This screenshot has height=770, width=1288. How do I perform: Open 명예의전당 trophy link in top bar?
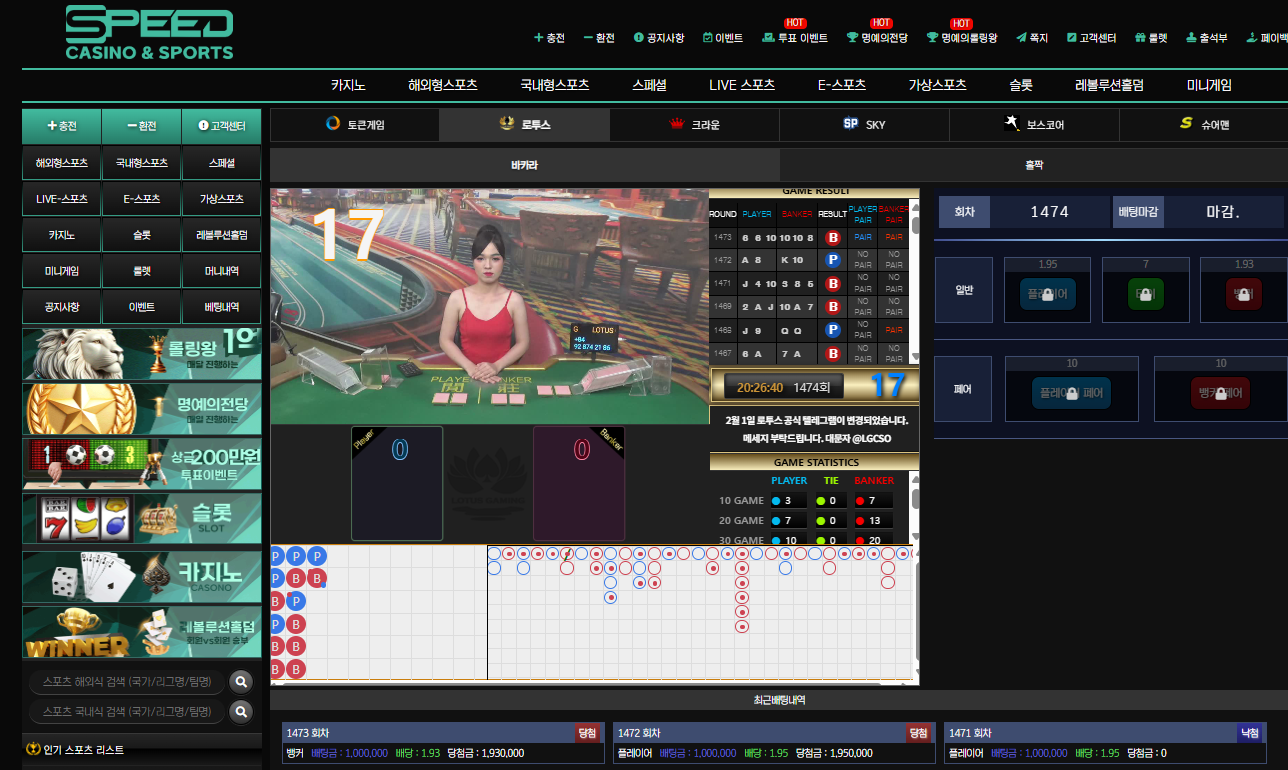point(877,38)
